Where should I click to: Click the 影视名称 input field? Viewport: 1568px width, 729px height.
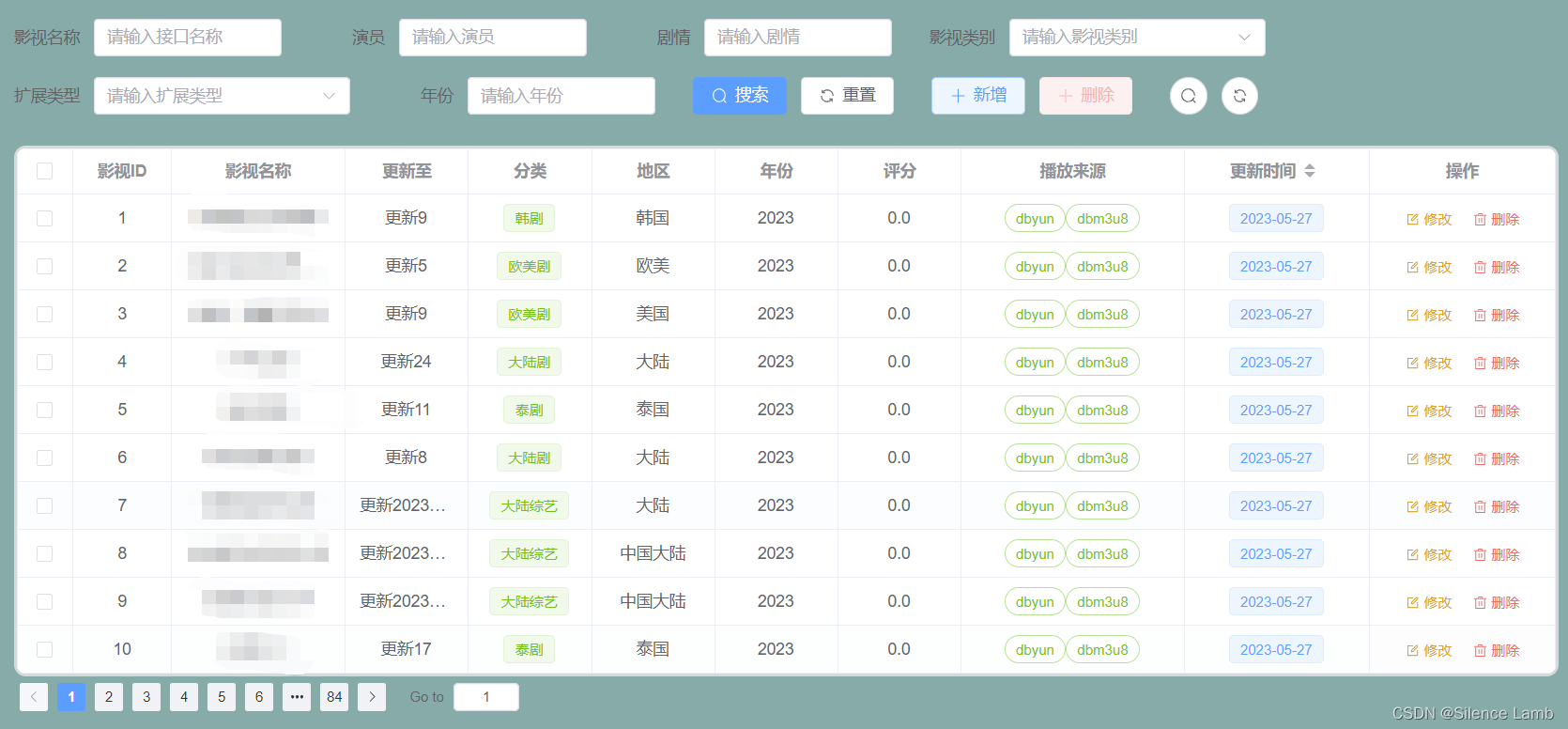(x=188, y=38)
